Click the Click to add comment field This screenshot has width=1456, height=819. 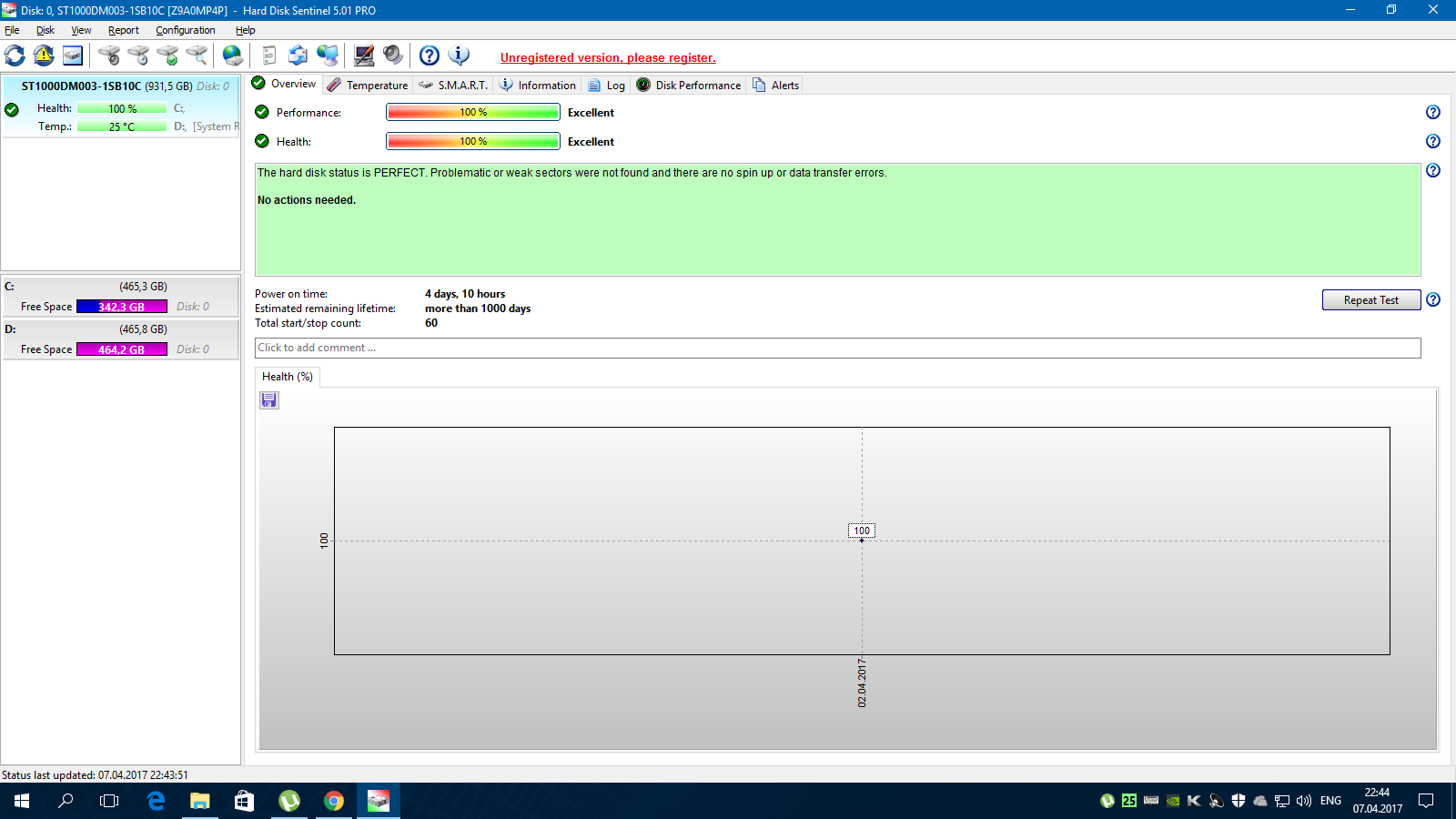[837, 348]
